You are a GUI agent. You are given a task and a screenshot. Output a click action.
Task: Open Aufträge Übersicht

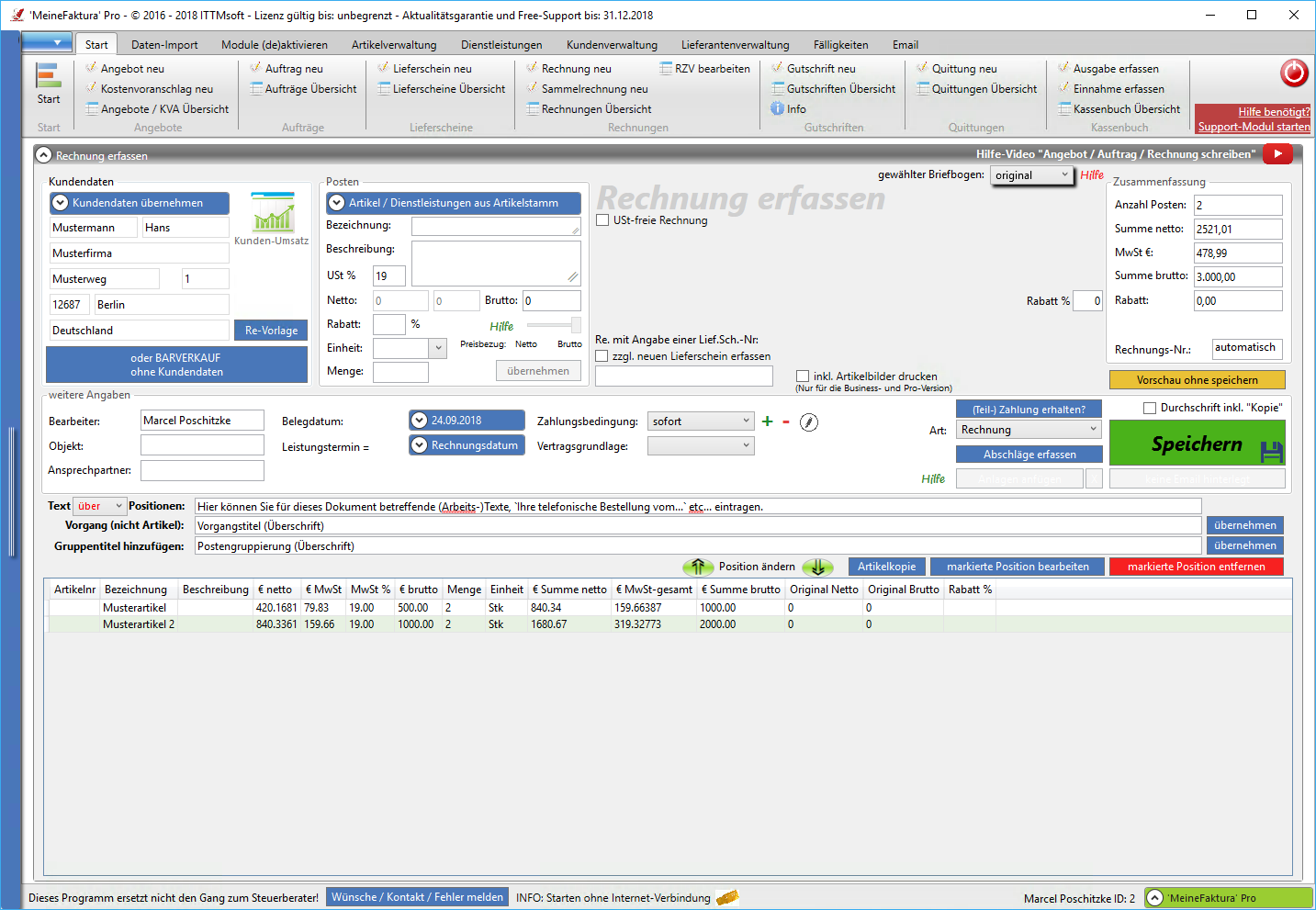tap(303, 88)
